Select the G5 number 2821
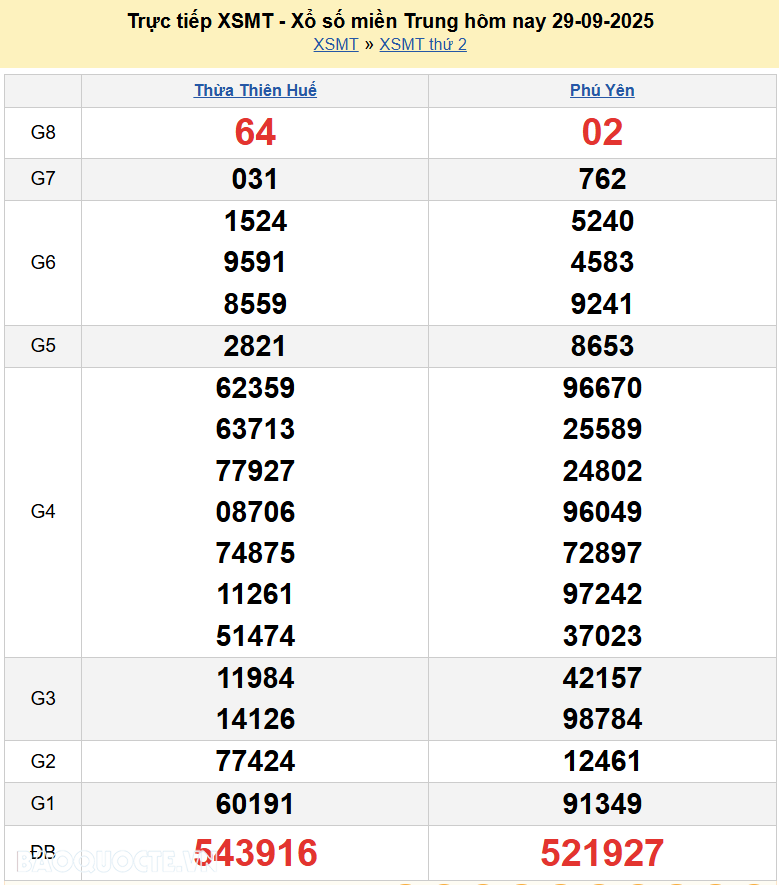This screenshot has height=885, width=779. point(255,346)
